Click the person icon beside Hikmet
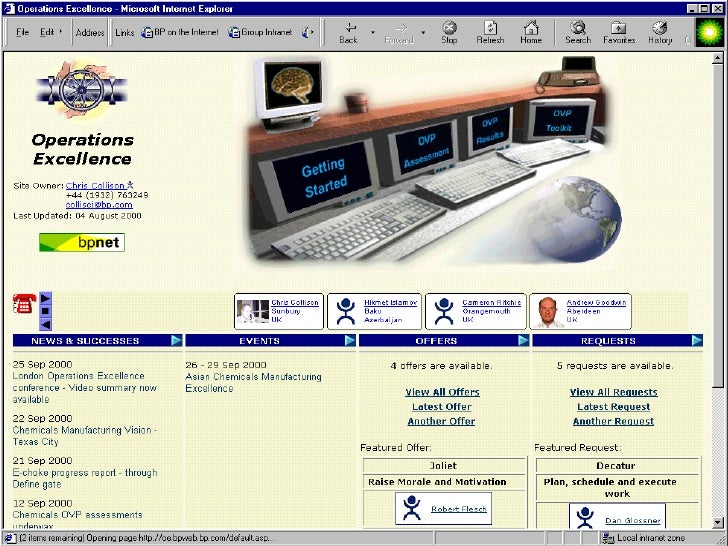This screenshot has height=546, width=728. coord(346,311)
